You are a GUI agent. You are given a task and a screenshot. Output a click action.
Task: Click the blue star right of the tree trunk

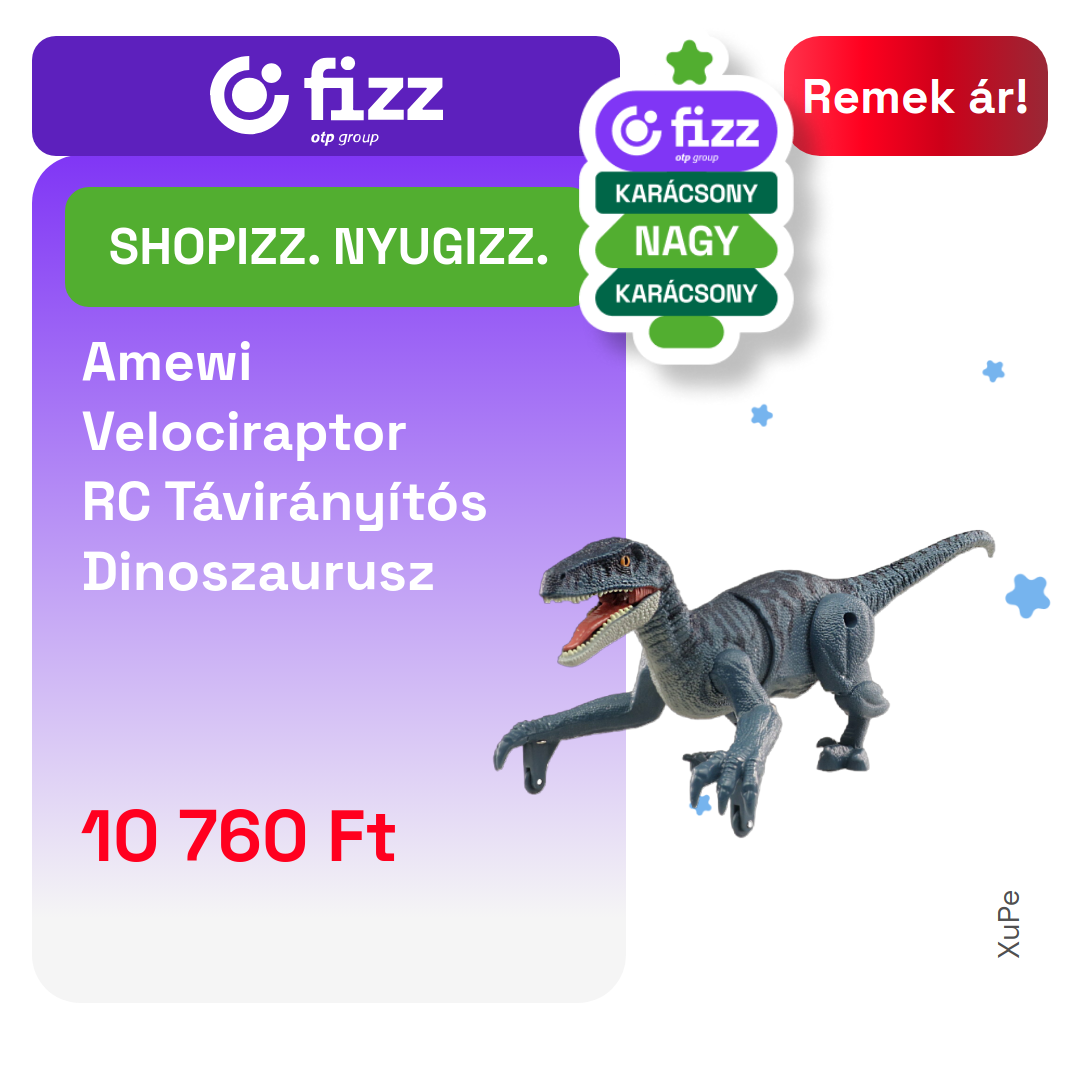coord(761,415)
